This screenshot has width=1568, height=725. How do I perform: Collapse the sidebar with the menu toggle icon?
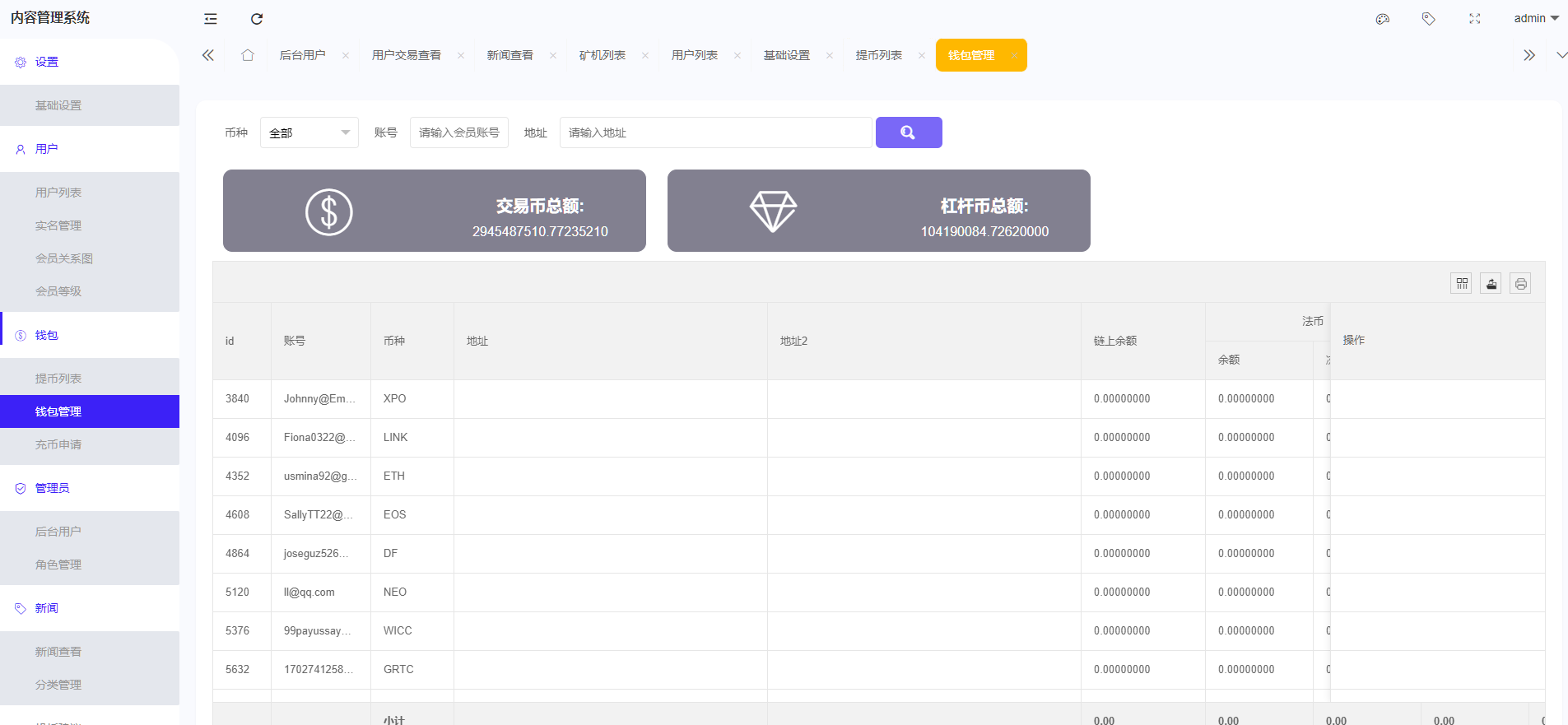pos(211,19)
